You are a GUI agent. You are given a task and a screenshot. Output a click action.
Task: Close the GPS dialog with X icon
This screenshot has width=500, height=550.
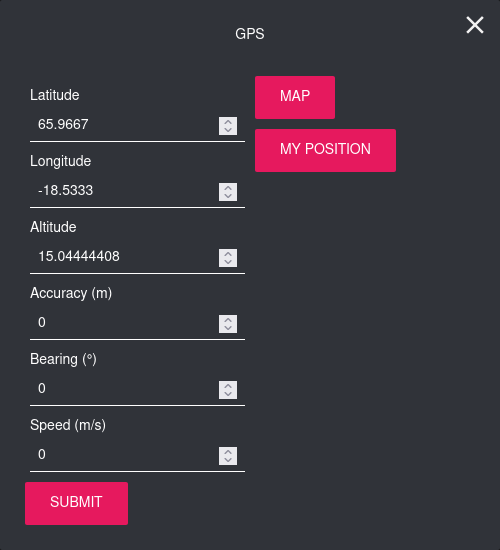475,25
